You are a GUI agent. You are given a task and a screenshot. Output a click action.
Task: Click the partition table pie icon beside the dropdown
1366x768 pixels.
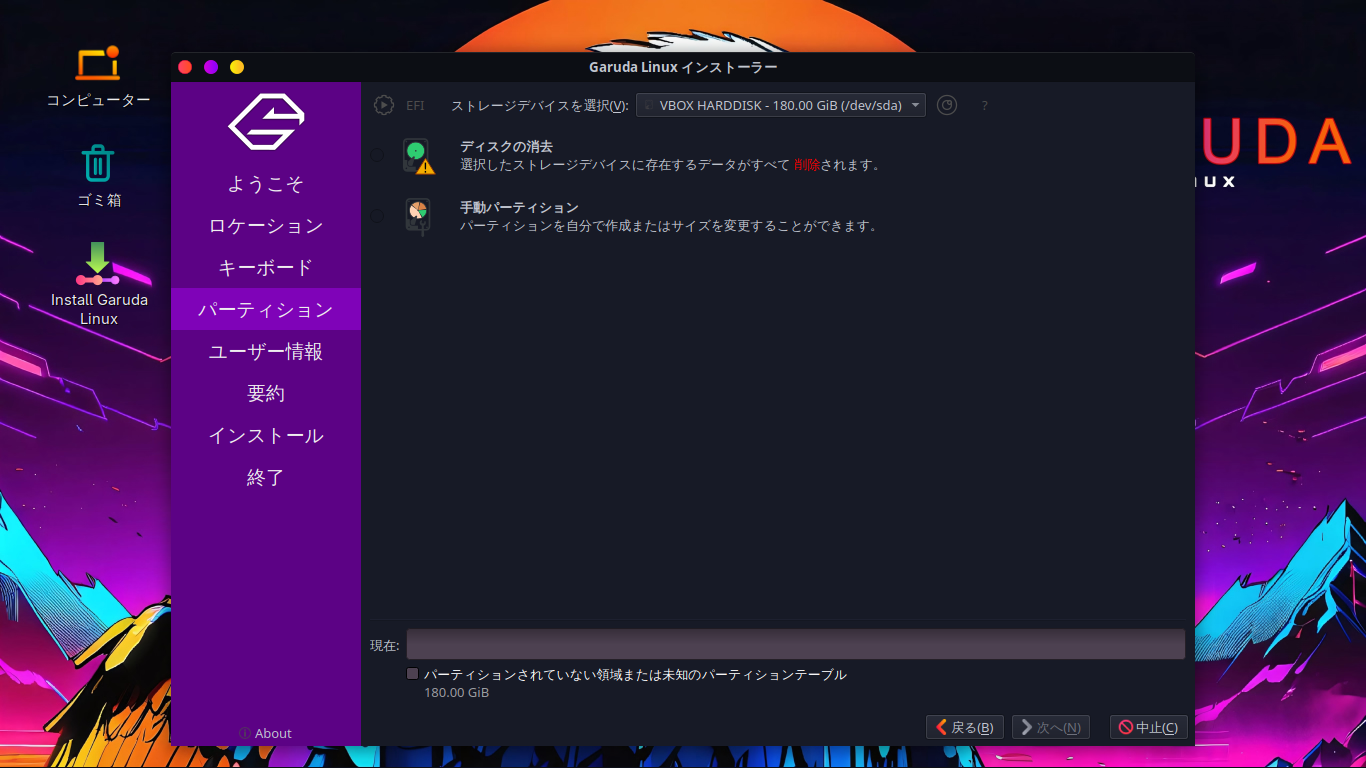pos(947,105)
